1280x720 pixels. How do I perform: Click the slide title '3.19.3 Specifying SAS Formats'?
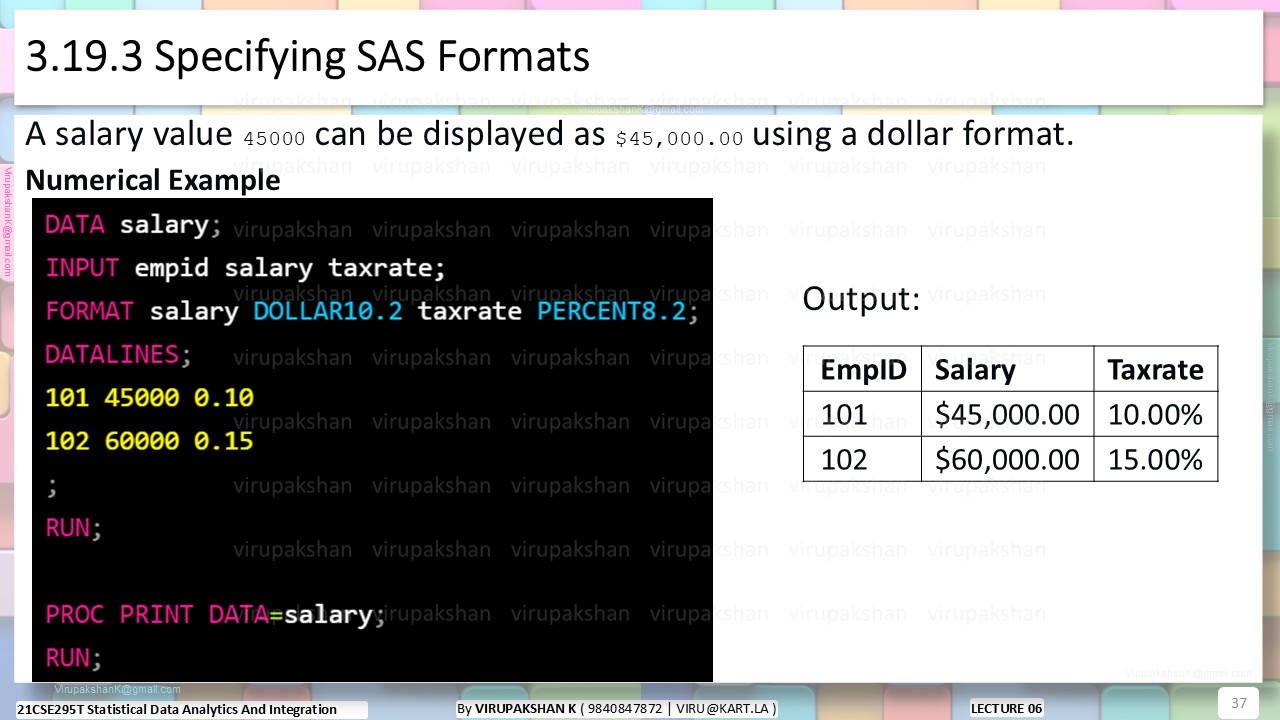pos(307,58)
